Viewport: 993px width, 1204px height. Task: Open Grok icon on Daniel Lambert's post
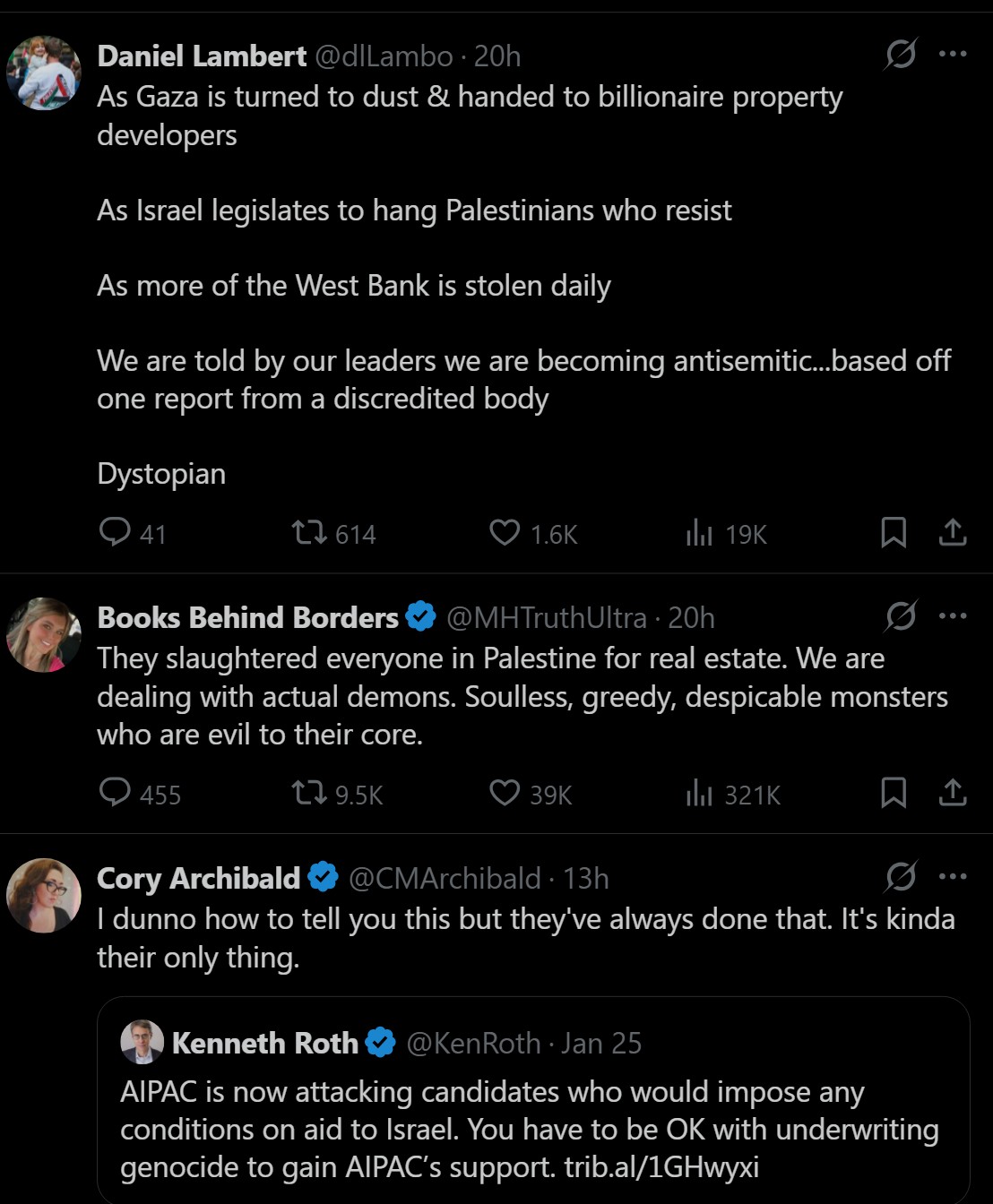point(900,55)
